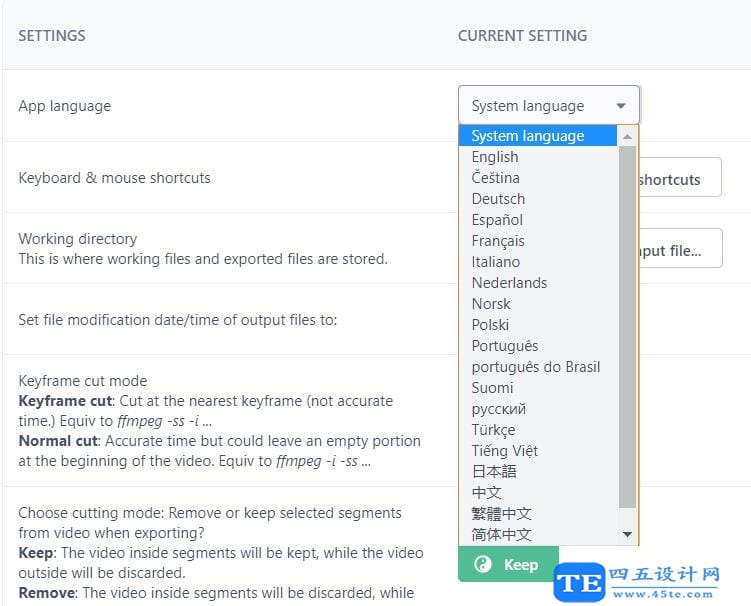Image resolution: width=751 pixels, height=606 pixels.
Task: Select 简体中文 language option
Action: pyautogui.click(x=501, y=535)
